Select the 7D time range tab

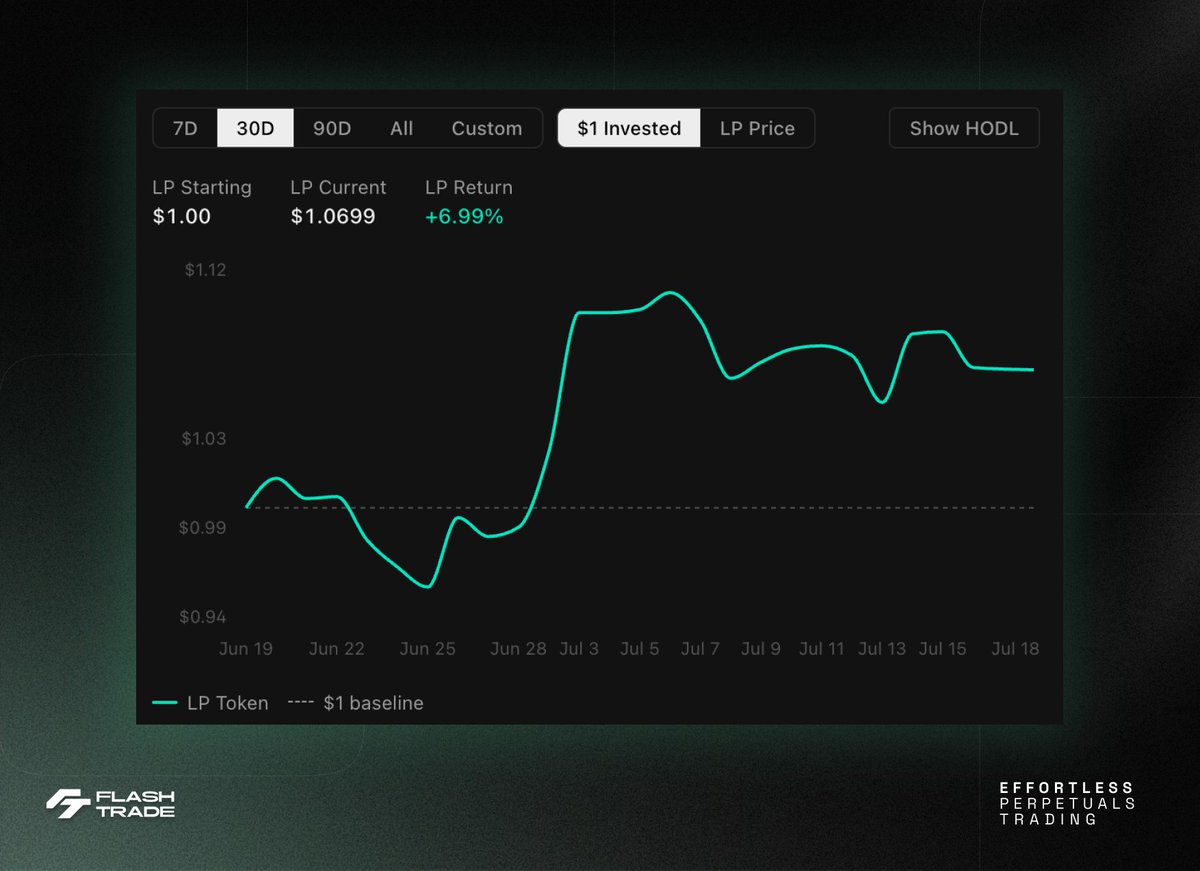point(185,128)
